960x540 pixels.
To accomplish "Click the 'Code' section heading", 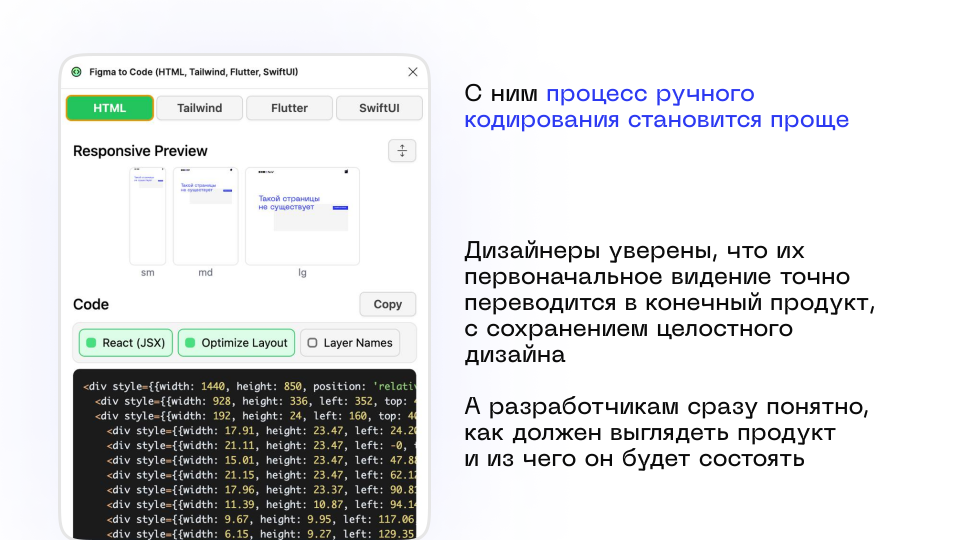I will [x=91, y=304].
